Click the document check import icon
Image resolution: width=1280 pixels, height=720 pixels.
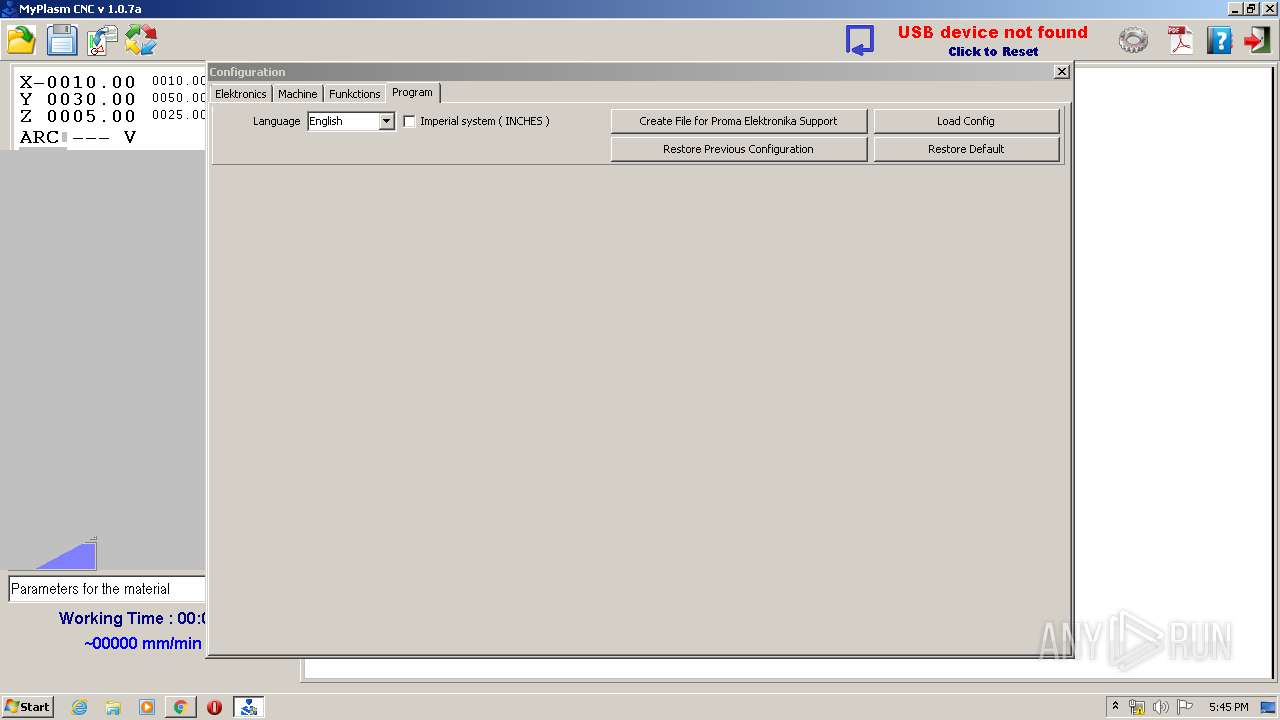[102, 40]
